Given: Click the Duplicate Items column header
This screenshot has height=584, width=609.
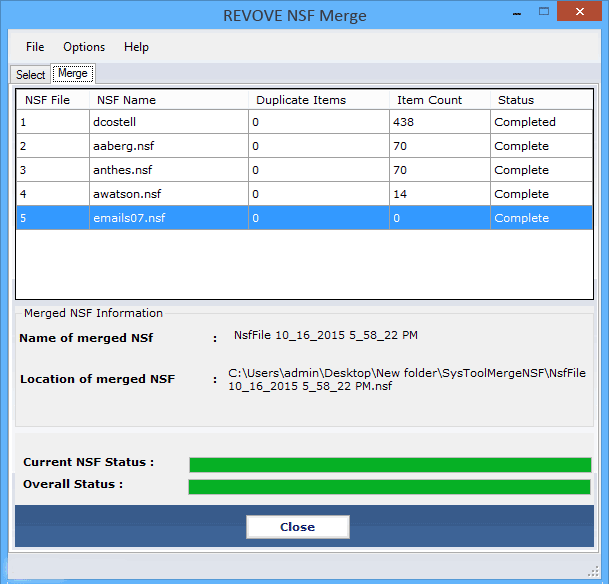Looking at the screenshot, I should (x=319, y=100).
